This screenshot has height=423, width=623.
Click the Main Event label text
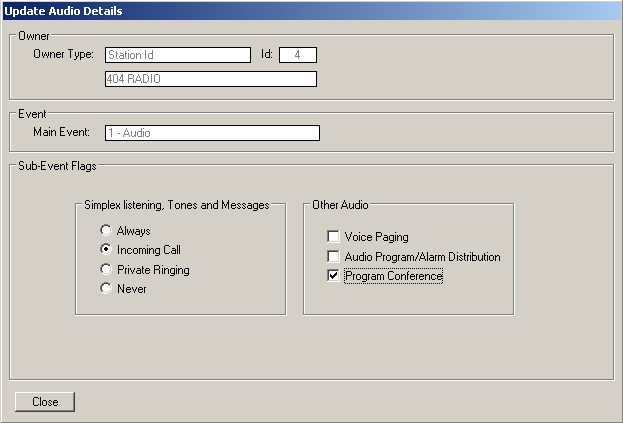[62, 132]
